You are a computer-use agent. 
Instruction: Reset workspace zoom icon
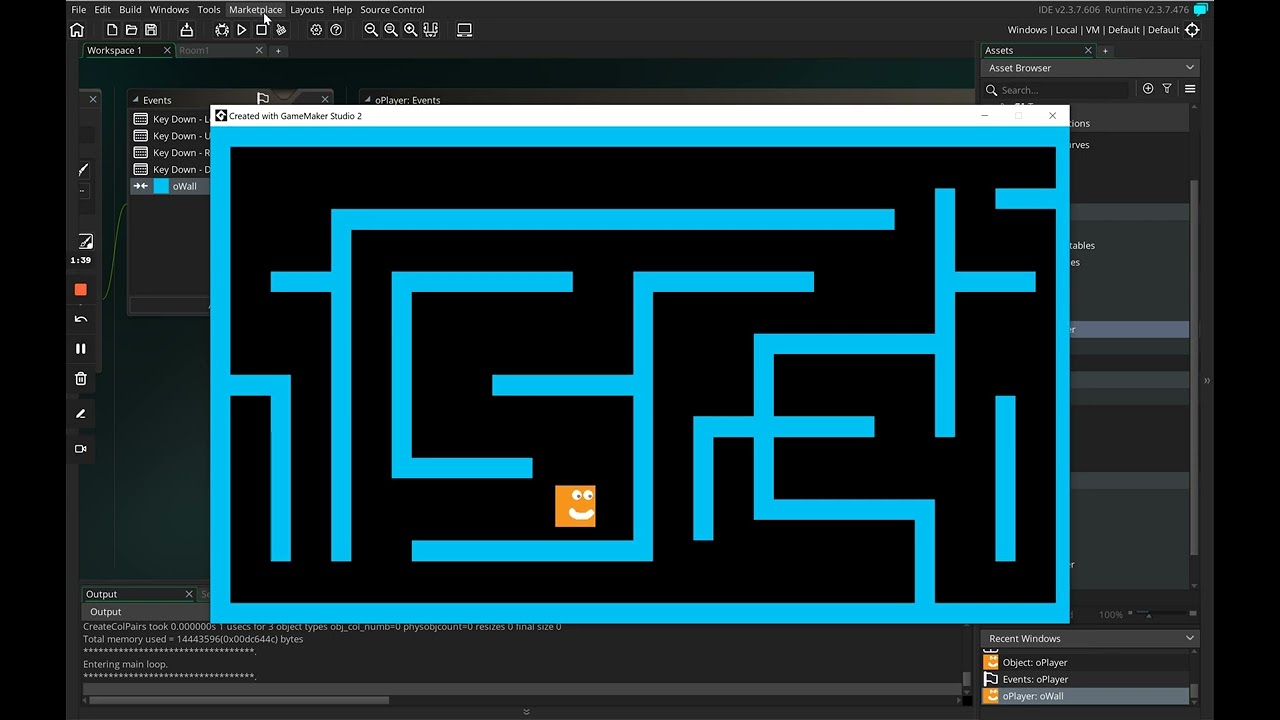point(391,30)
